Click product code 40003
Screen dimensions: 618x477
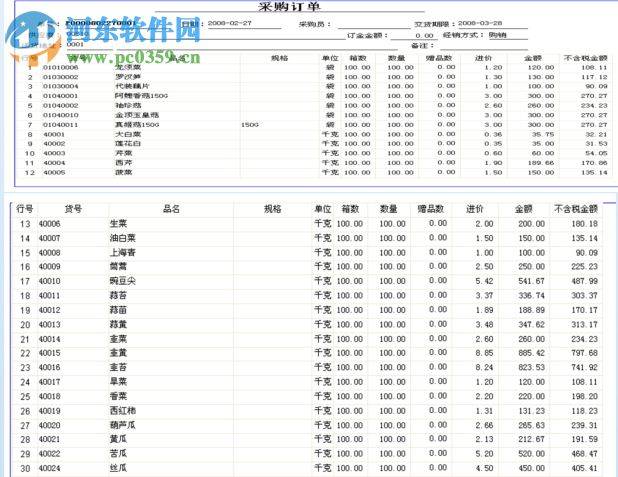click(x=54, y=153)
